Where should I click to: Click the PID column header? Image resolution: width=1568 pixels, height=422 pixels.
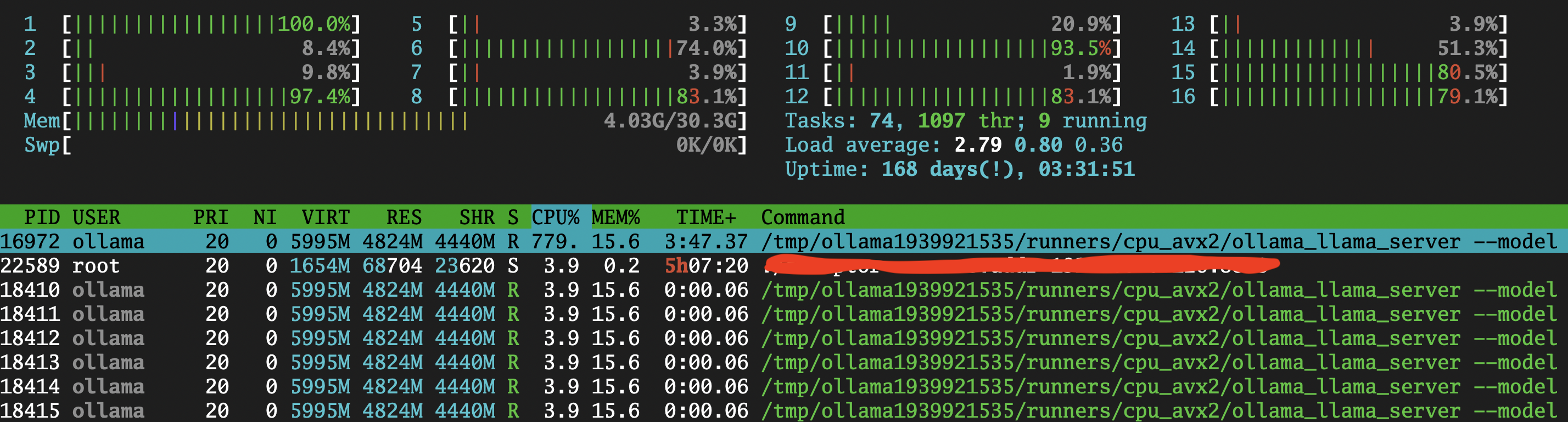point(42,217)
